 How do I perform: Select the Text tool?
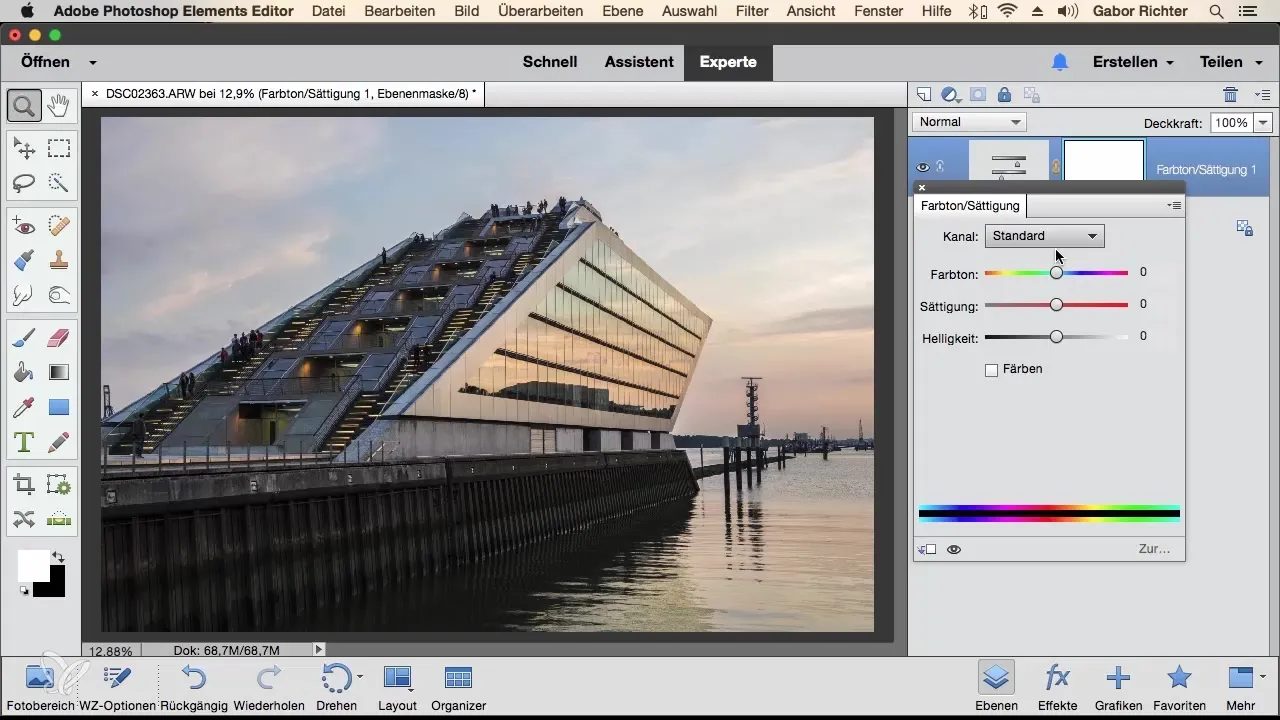pos(24,441)
